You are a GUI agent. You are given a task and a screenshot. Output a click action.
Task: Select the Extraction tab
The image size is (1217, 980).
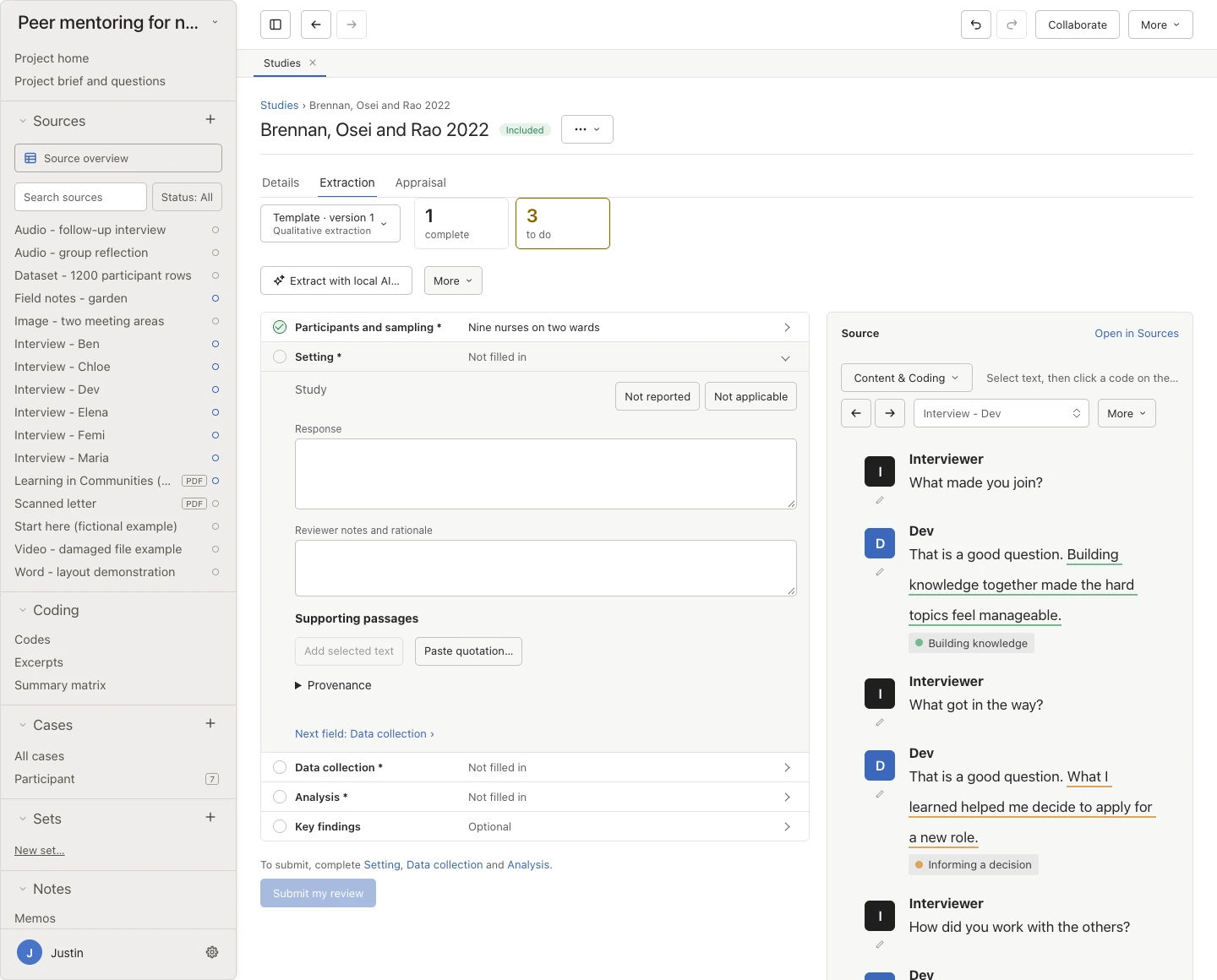[347, 182]
